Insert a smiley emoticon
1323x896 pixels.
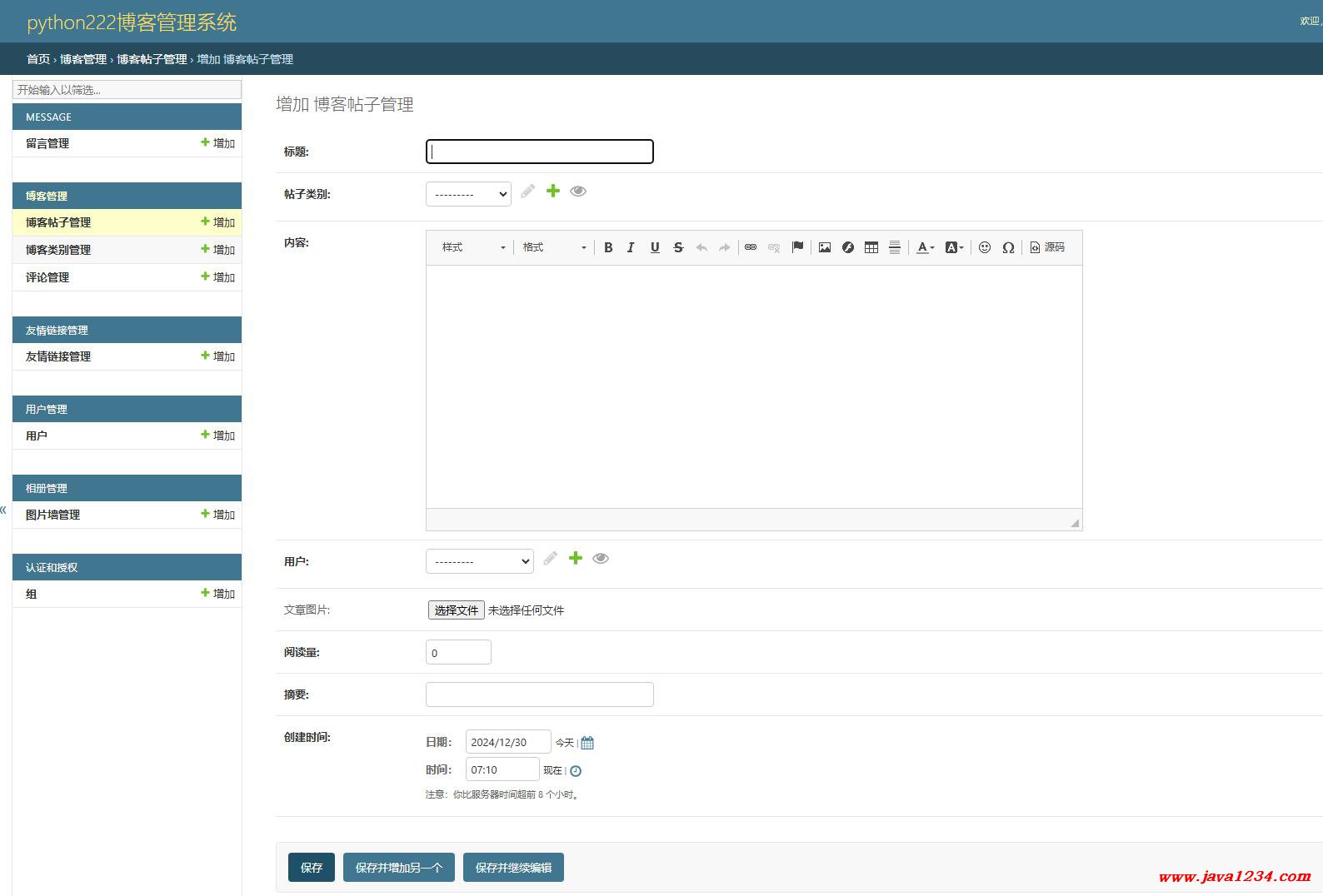[985, 247]
